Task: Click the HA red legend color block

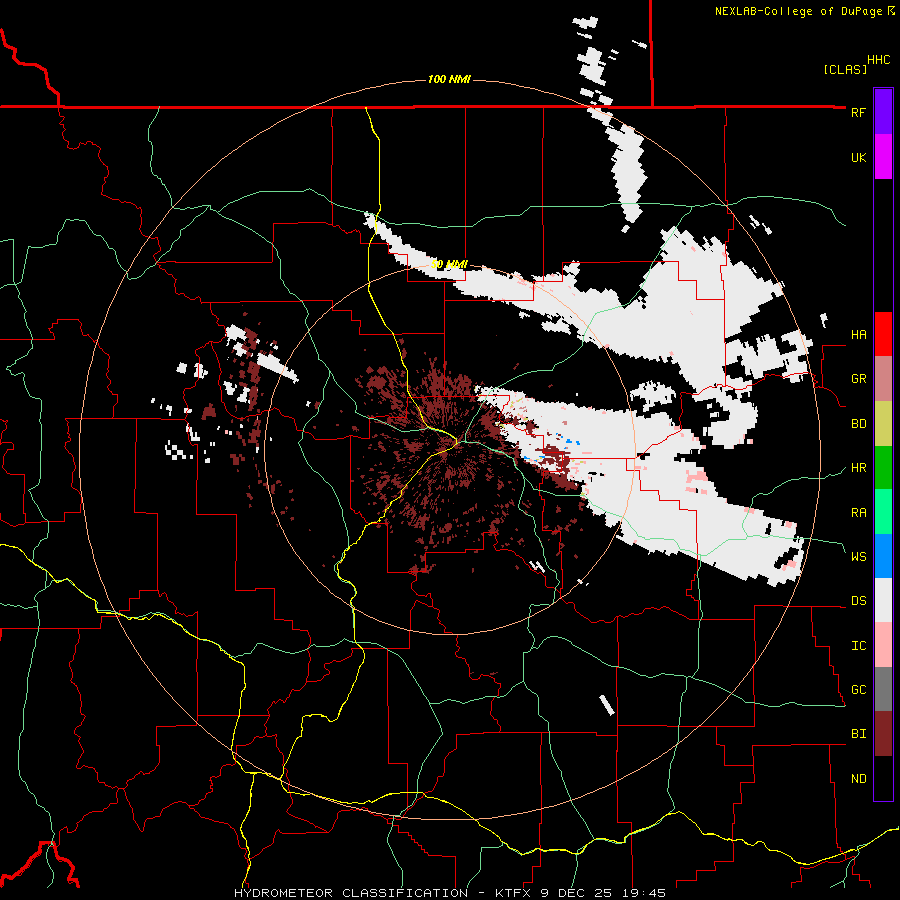Action: (883, 334)
